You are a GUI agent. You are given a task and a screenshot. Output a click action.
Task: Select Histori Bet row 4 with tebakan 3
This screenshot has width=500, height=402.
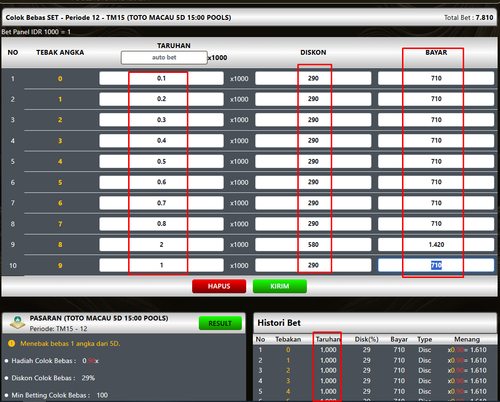pos(375,381)
